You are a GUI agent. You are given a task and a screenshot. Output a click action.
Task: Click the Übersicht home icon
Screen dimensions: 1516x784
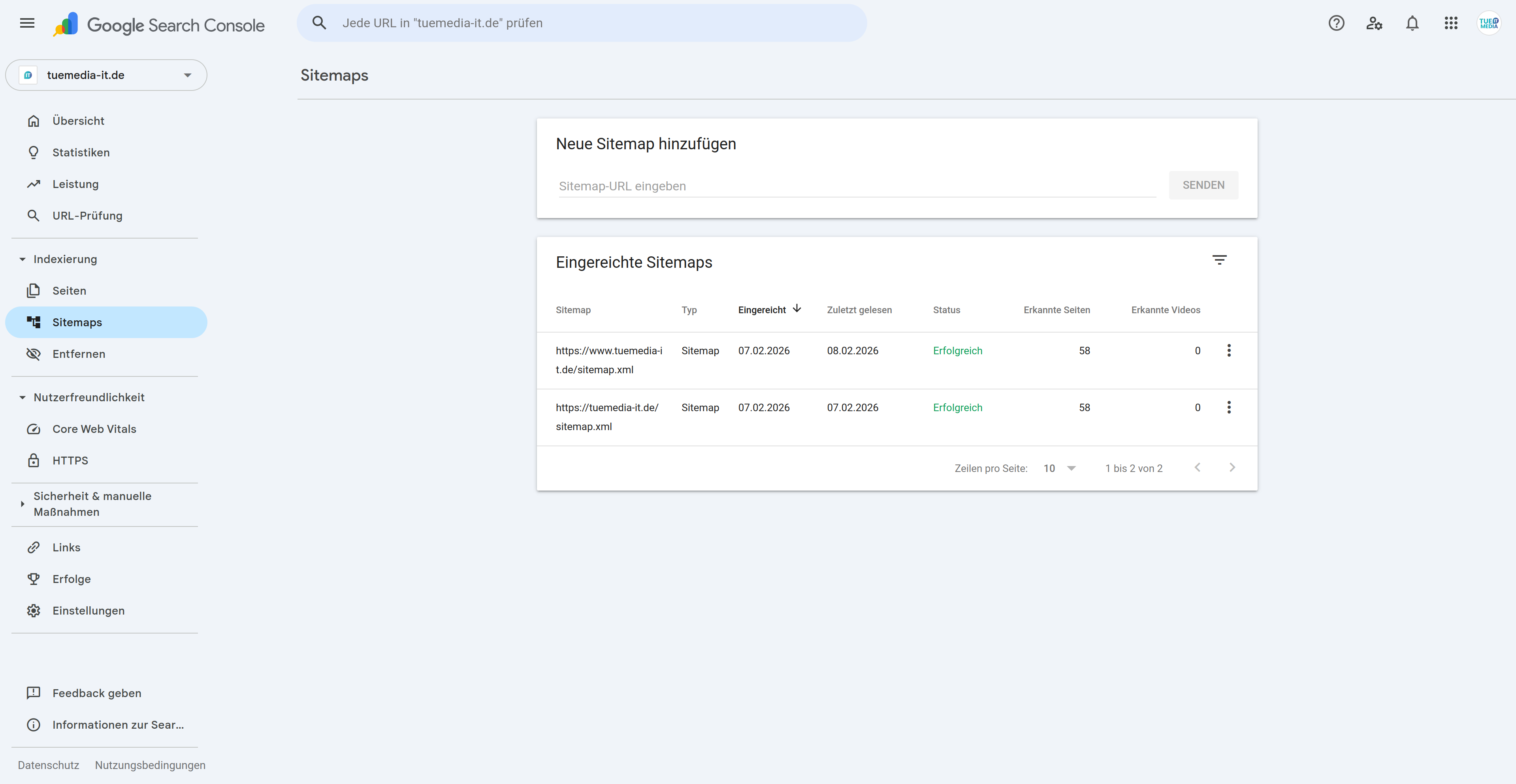pyautogui.click(x=34, y=120)
